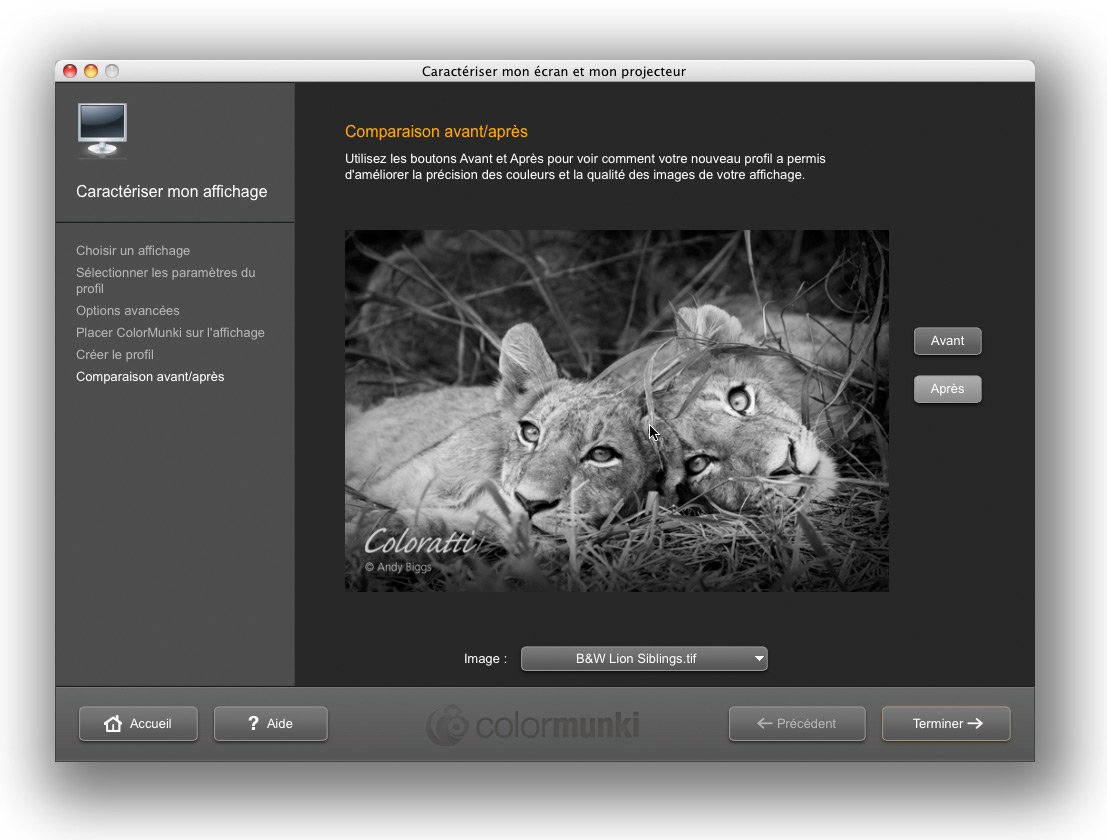Select 'Comparaison avant/après' step
Image resolution: width=1107 pixels, height=840 pixels.
(x=150, y=377)
